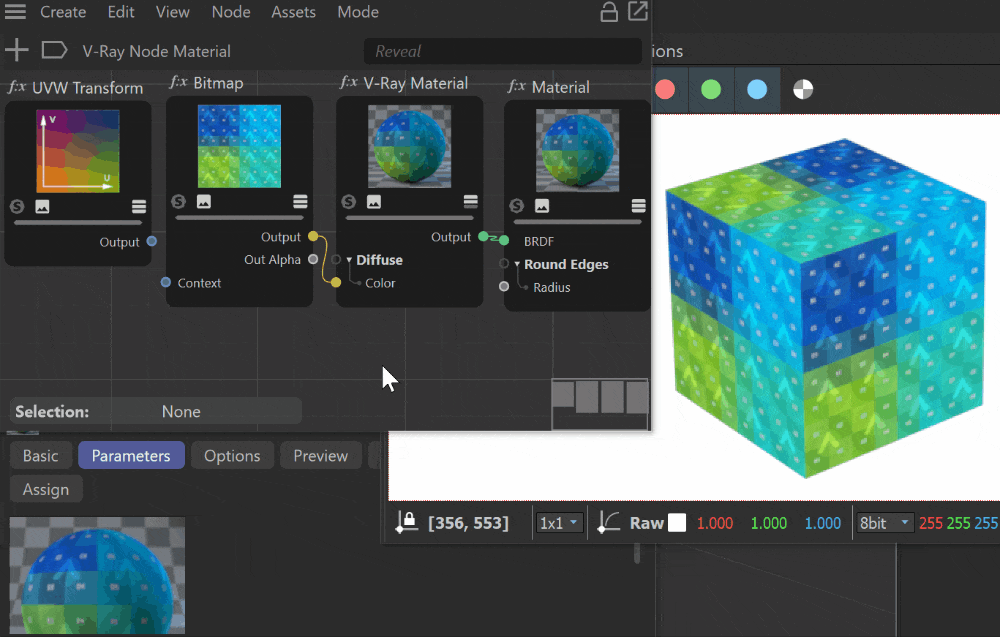Switch to the Assign tab
1000x637 pixels.
tap(46, 489)
